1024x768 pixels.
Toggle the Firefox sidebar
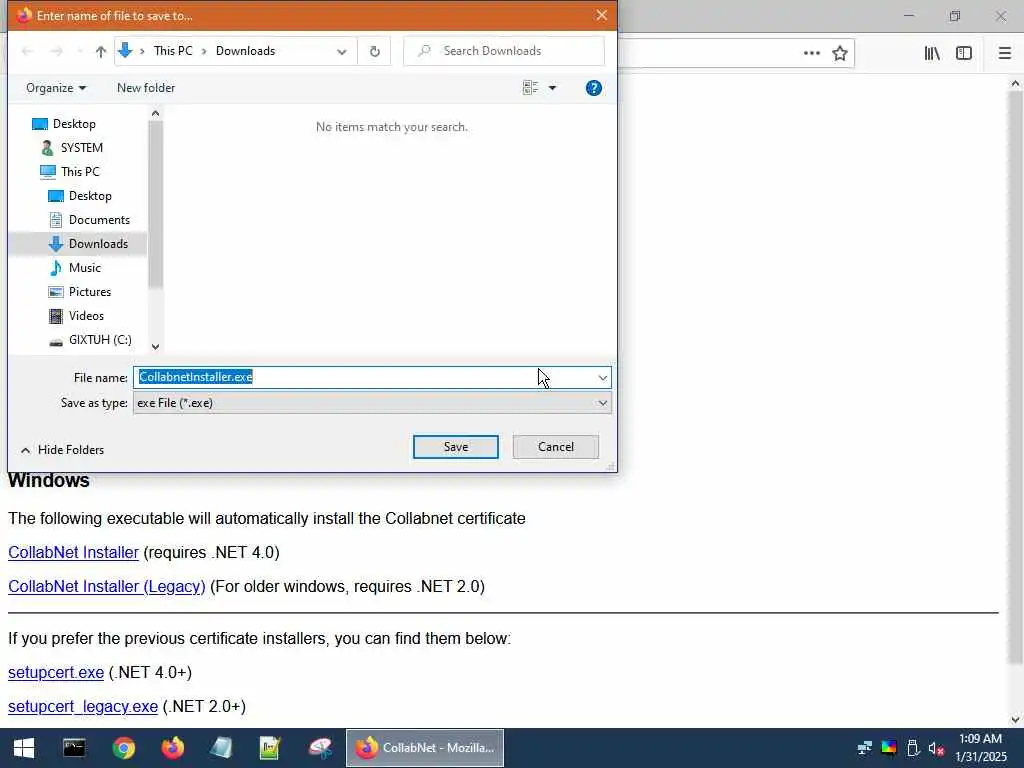(963, 53)
